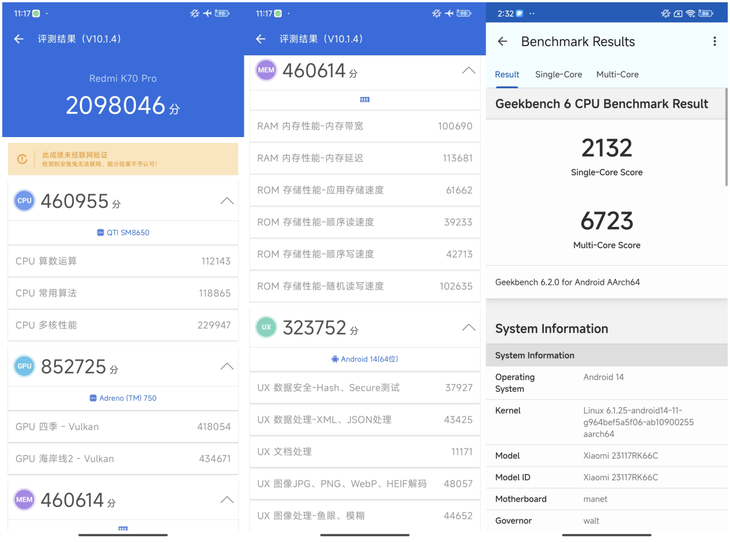Select the RAM 内存带宽 100690 row

pos(365,126)
